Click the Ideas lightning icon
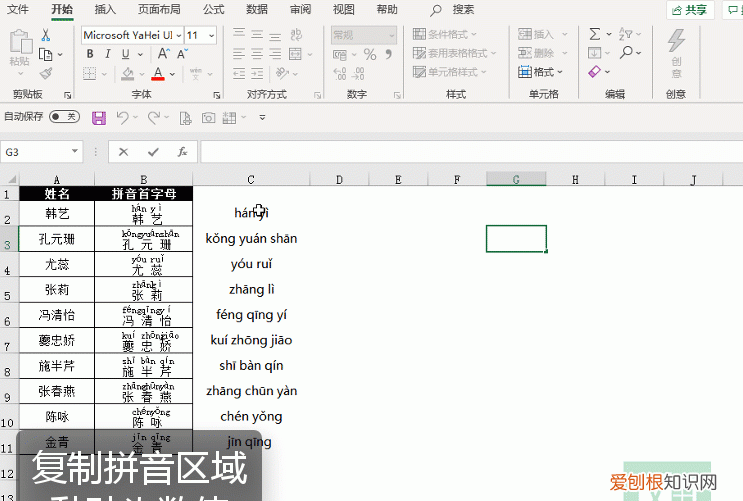The width and height of the screenshot is (743, 501). tap(676, 41)
